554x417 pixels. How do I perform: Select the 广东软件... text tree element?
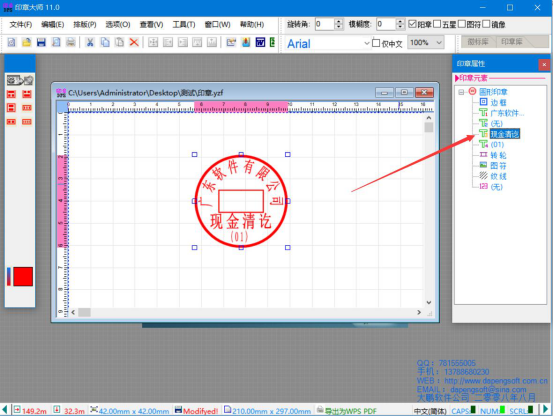[x=507, y=113]
